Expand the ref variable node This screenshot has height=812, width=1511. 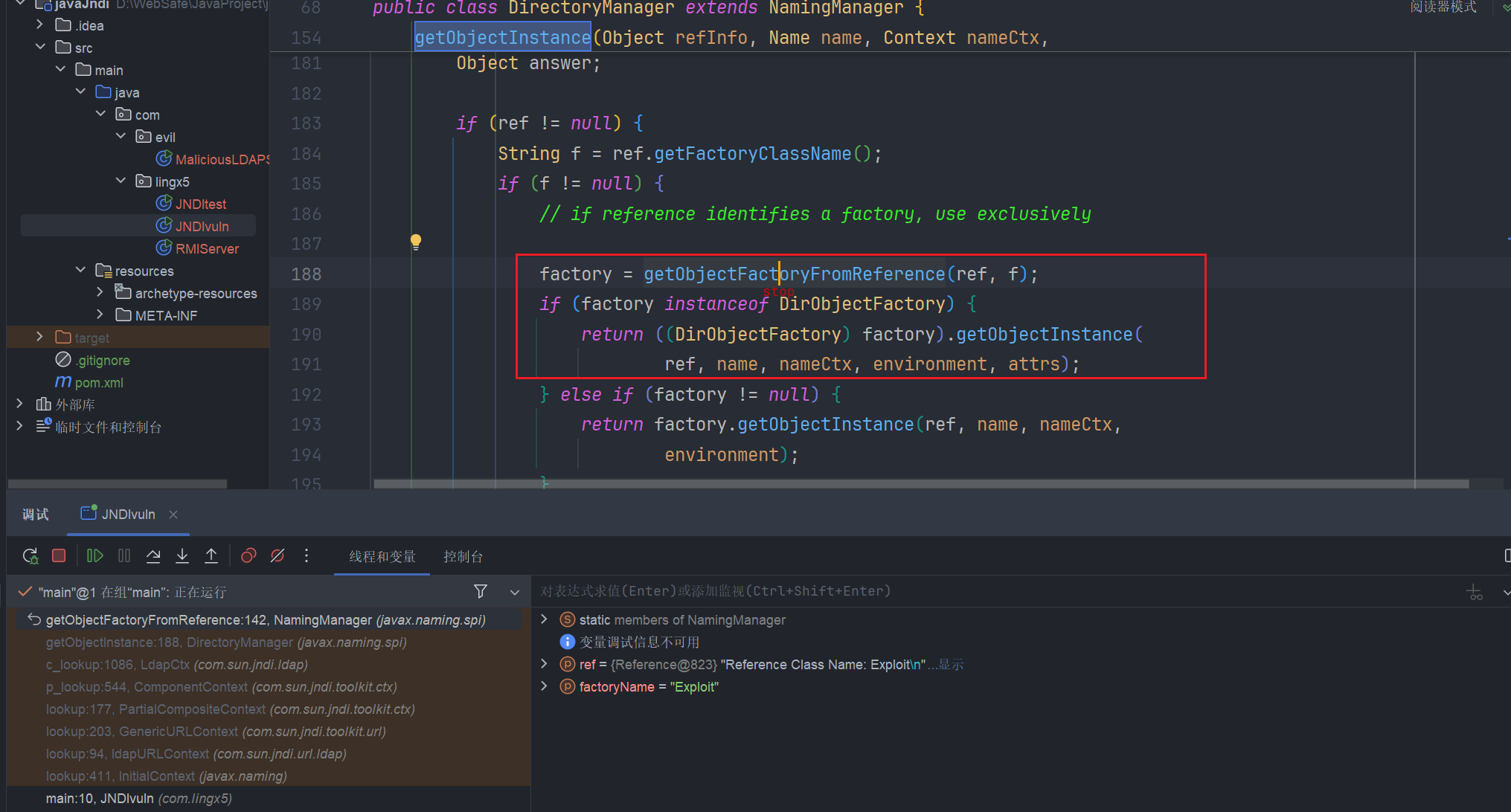[x=544, y=664]
